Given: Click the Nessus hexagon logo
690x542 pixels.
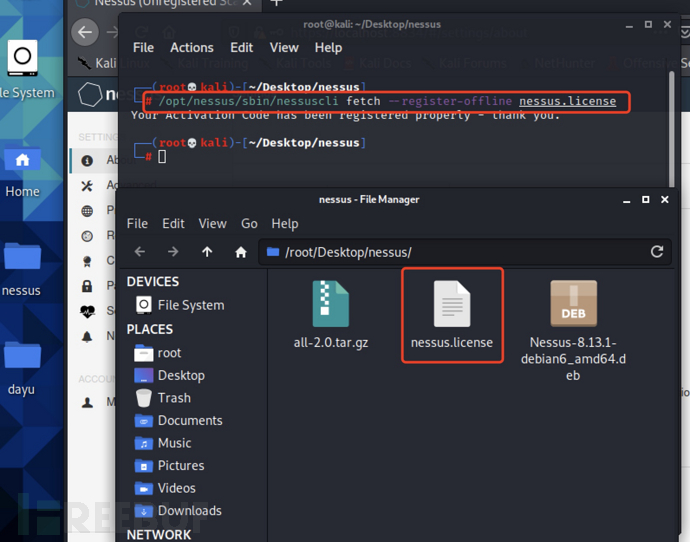Looking at the screenshot, I should tap(90, 94).
